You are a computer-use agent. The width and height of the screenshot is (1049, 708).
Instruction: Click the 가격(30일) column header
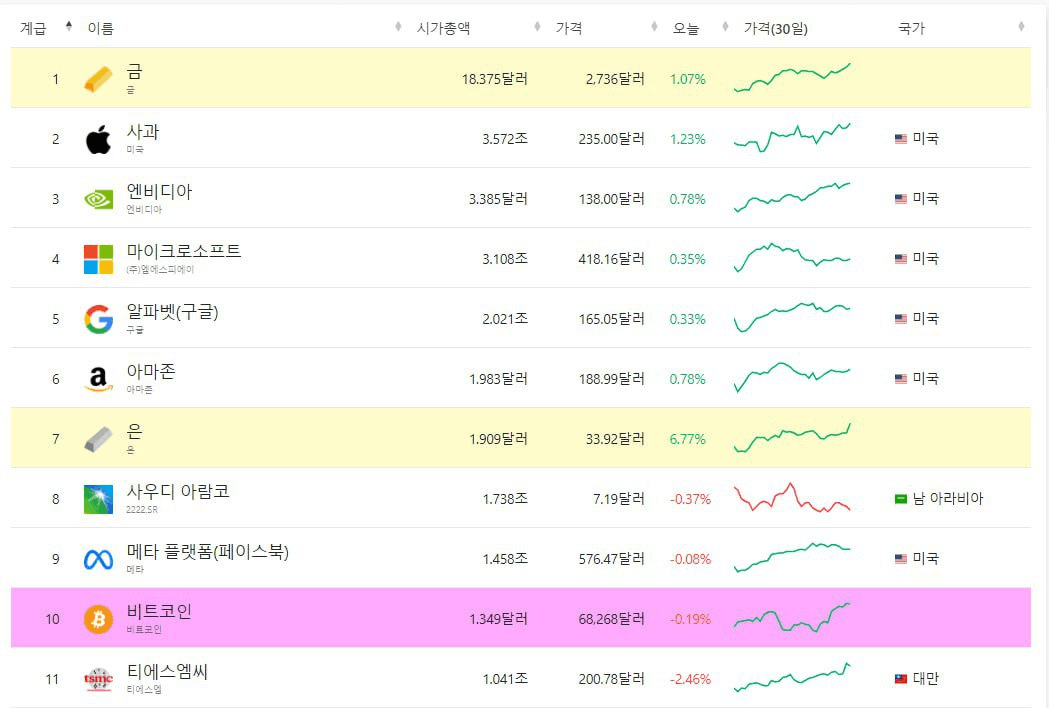coord(775,29)
